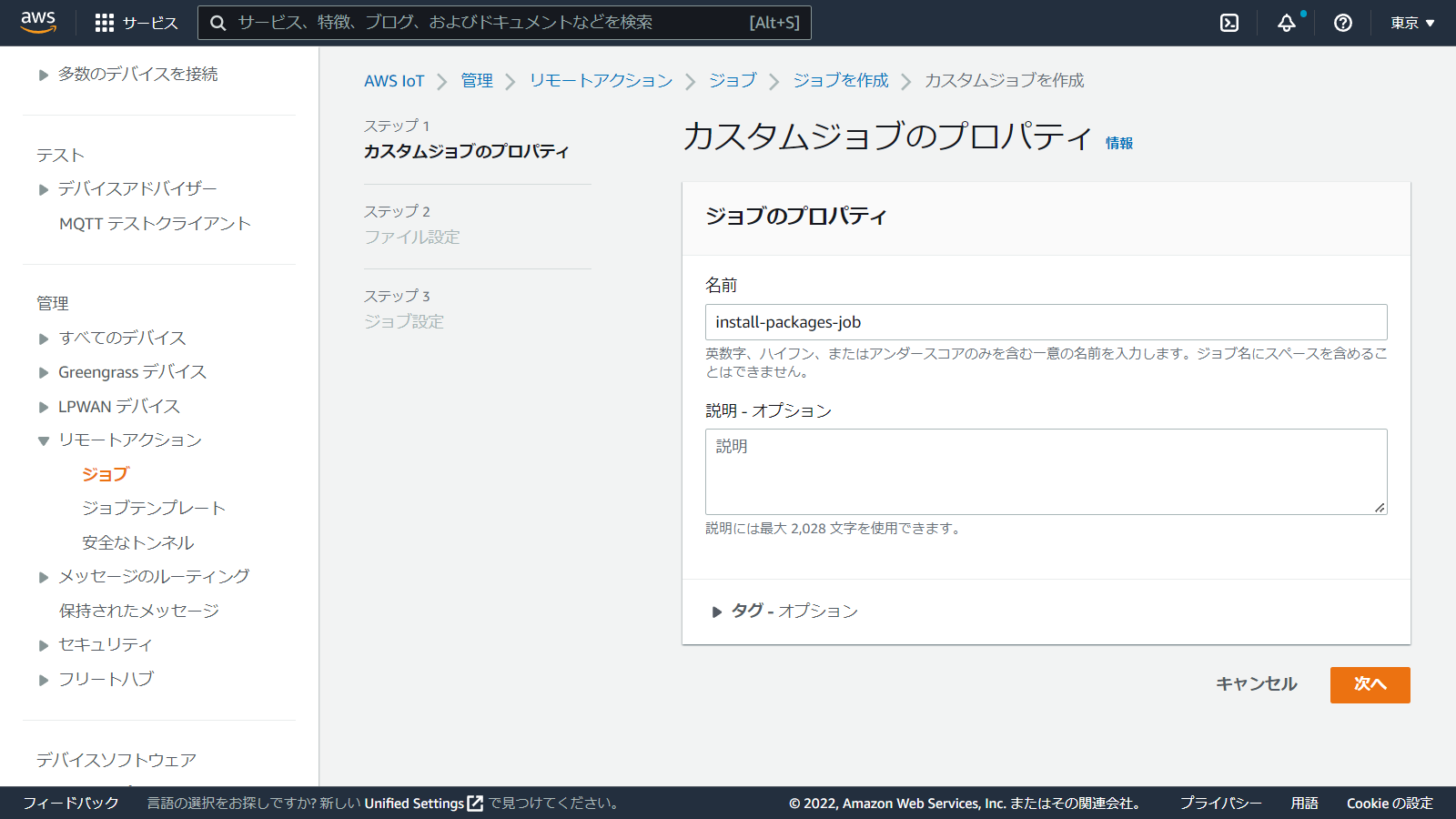Click the 次へ button
This screenshot has height=819, width=1456.
1370,684
